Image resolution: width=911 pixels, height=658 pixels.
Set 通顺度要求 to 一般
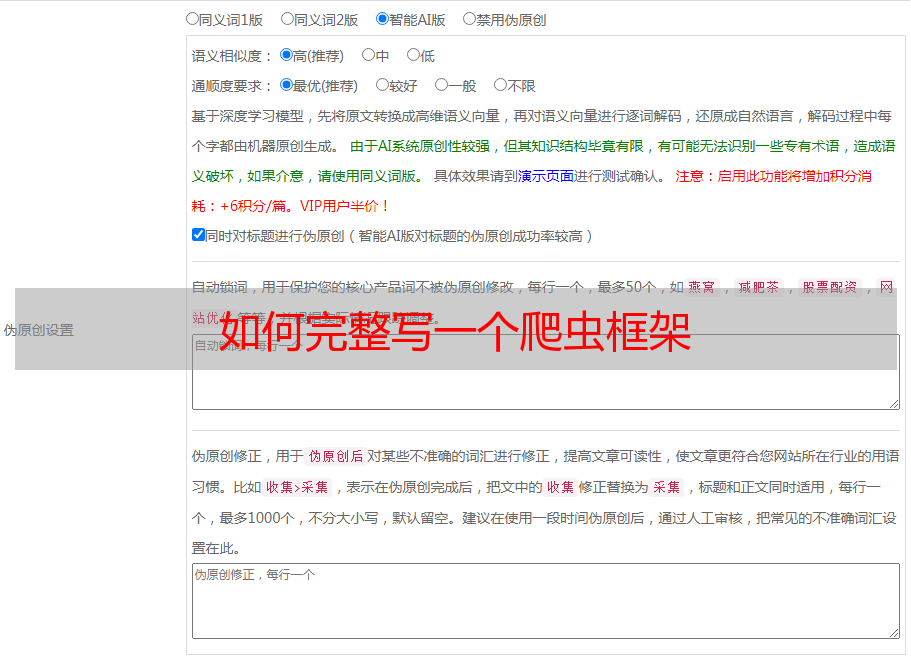442,85
